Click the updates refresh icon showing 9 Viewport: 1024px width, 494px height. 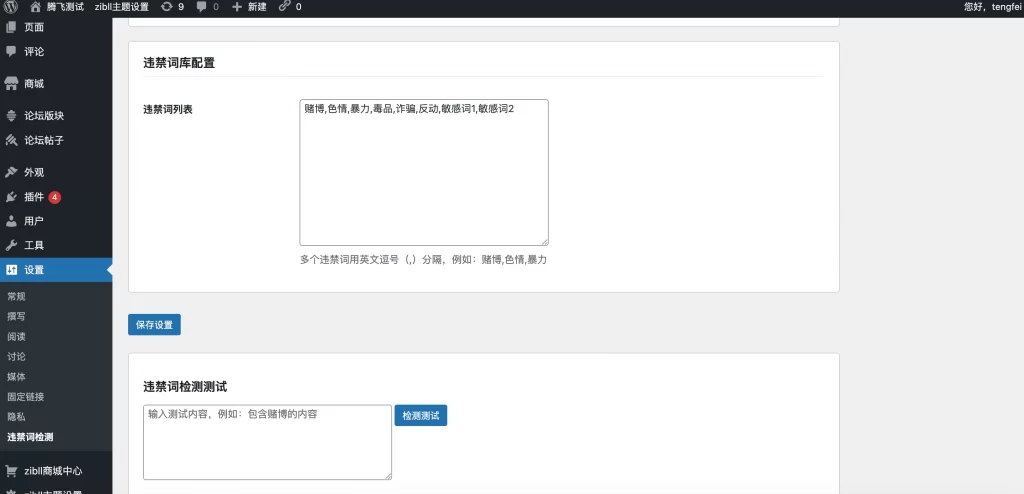(167, 7)
